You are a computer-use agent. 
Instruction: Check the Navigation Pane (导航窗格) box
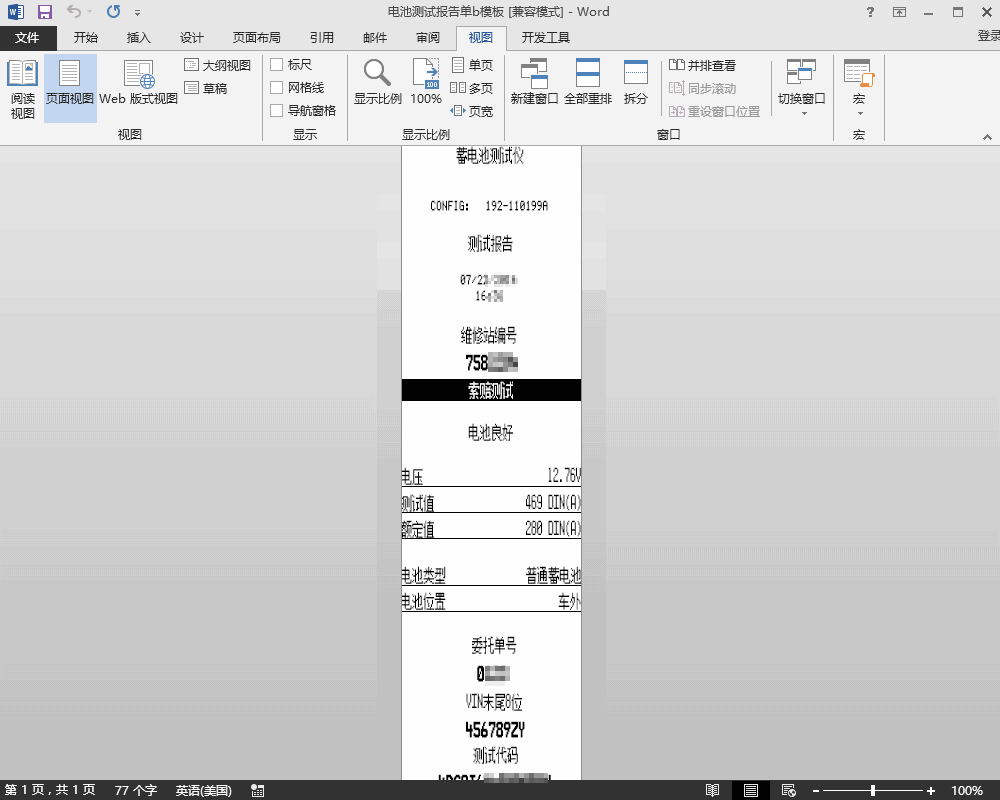(x=277, y=111)
